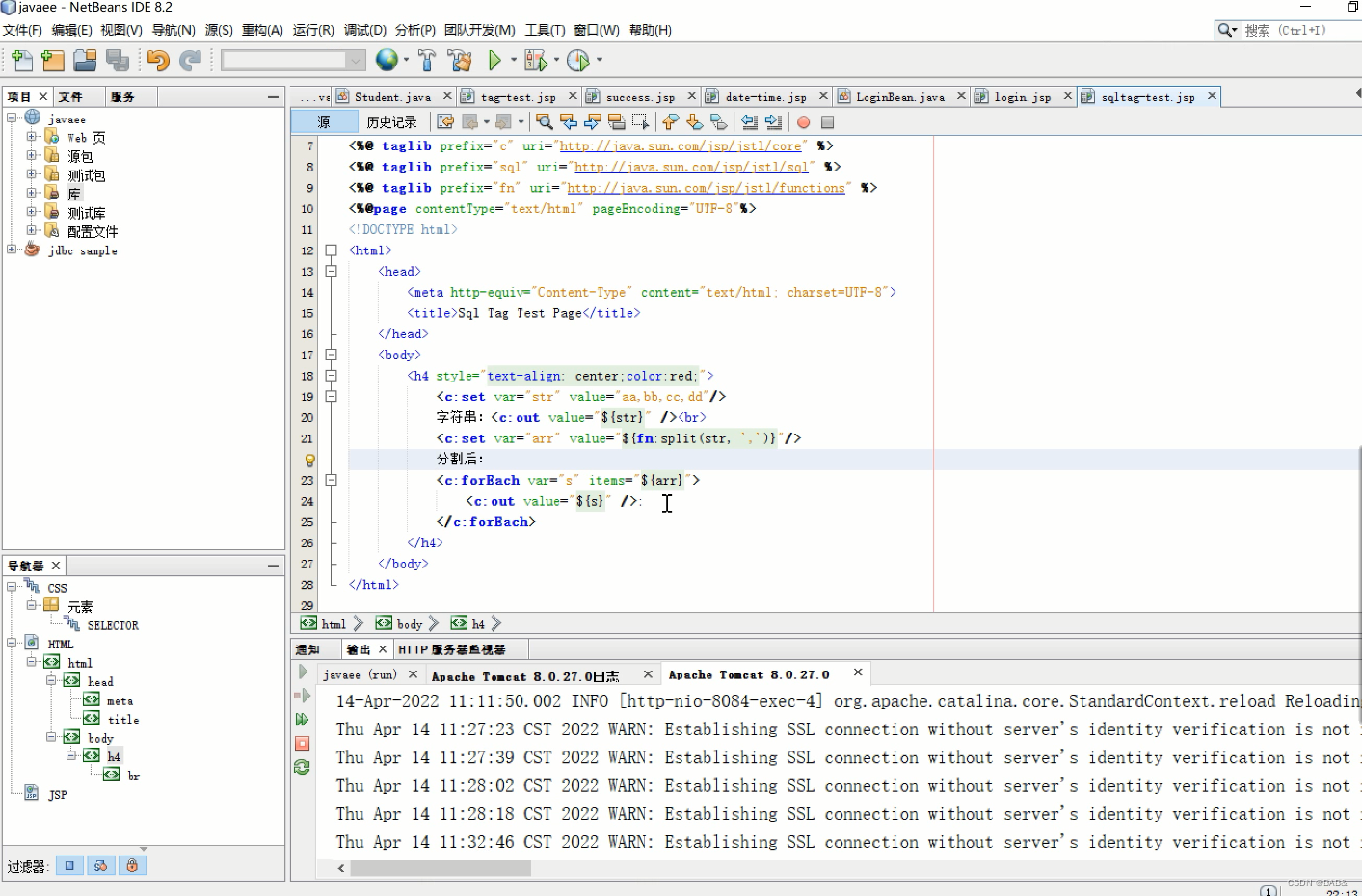
Task: Click Shift Line Left icon
Action: 750,121
